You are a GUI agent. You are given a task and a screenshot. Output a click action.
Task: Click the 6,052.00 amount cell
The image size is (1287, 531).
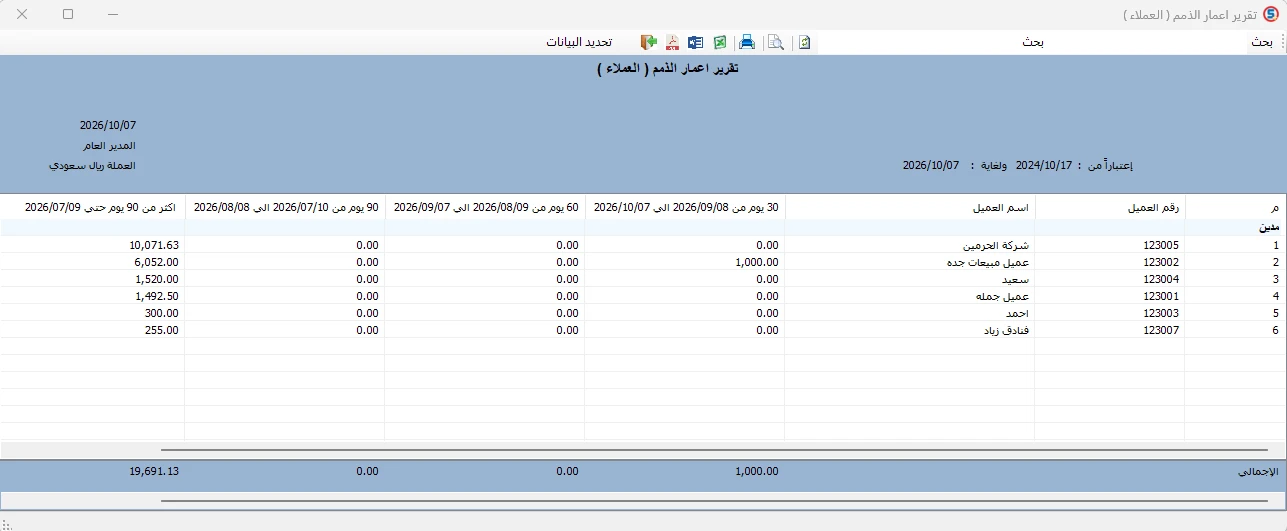(x=157, y=262)
